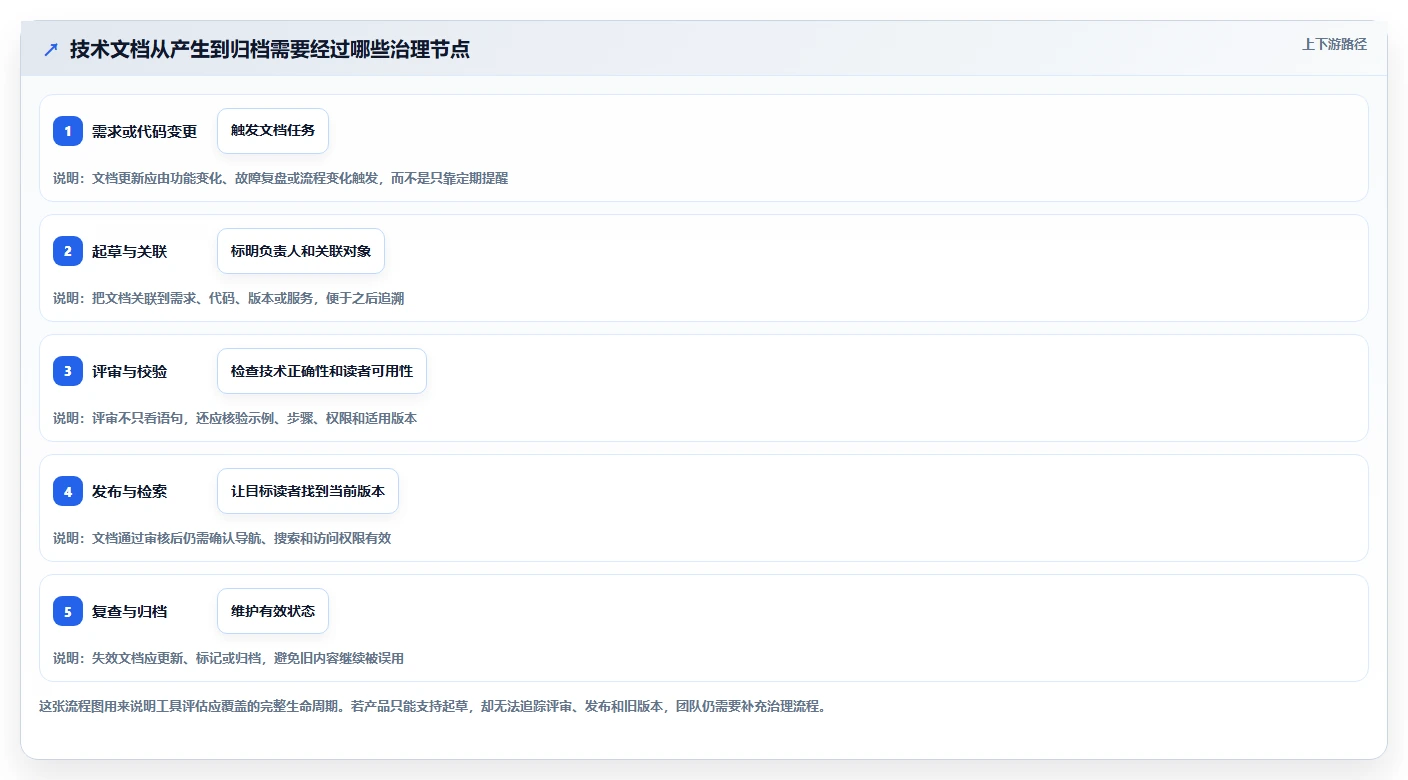
Task: Click the 让目标读者找到当前版本 pill
Action: [x=308, y=491]
